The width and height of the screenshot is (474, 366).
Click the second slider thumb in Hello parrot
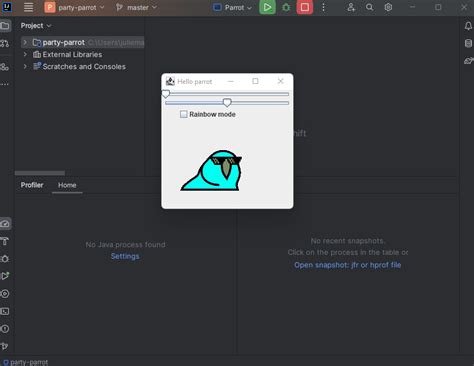pyautogui.click(x=227, y=102)
